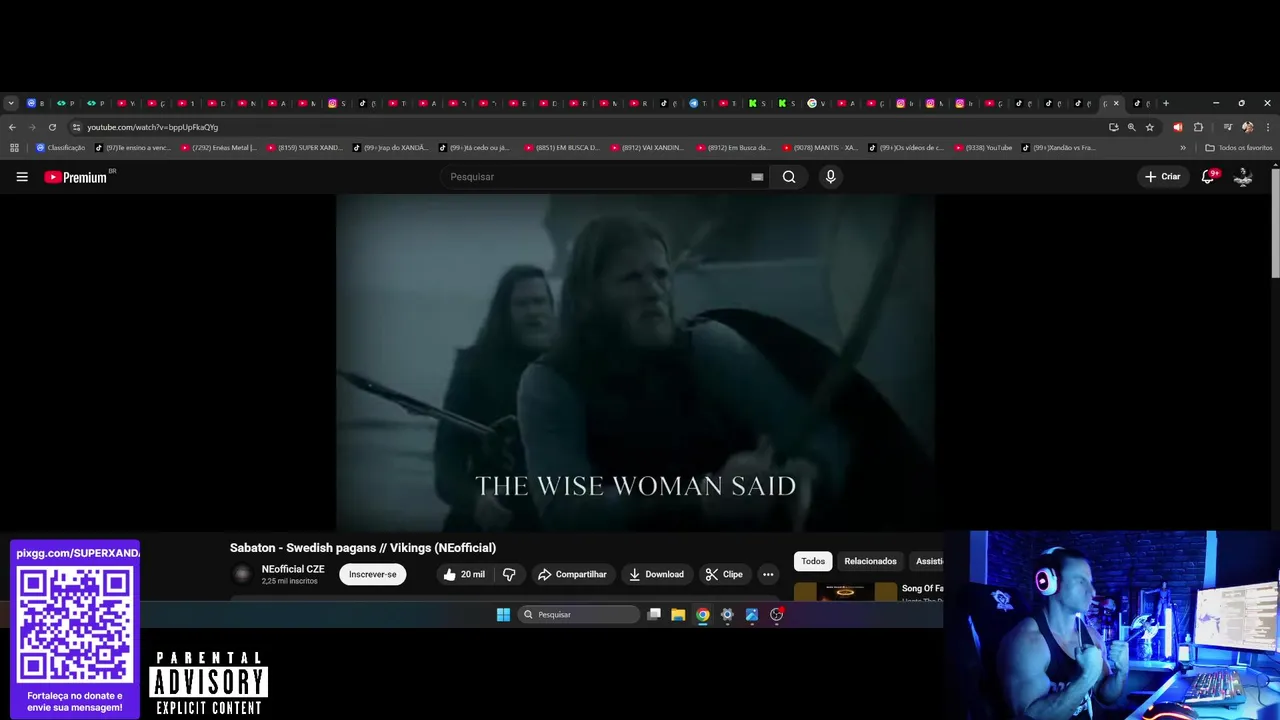Click the youtube.com address bar URL
The height and width of the screenshot is (720, 1280).
click(152, 127)
